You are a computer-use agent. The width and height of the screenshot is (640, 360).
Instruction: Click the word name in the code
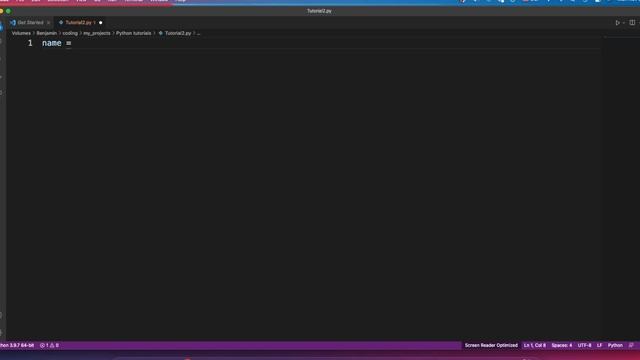51,43
